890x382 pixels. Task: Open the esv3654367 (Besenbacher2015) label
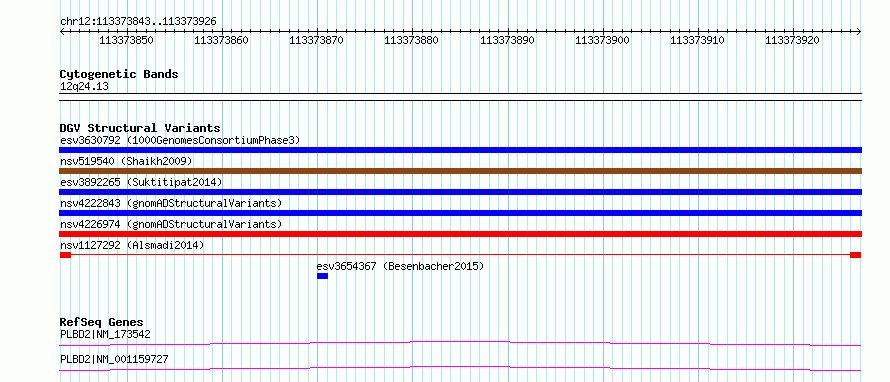point(400,266)
